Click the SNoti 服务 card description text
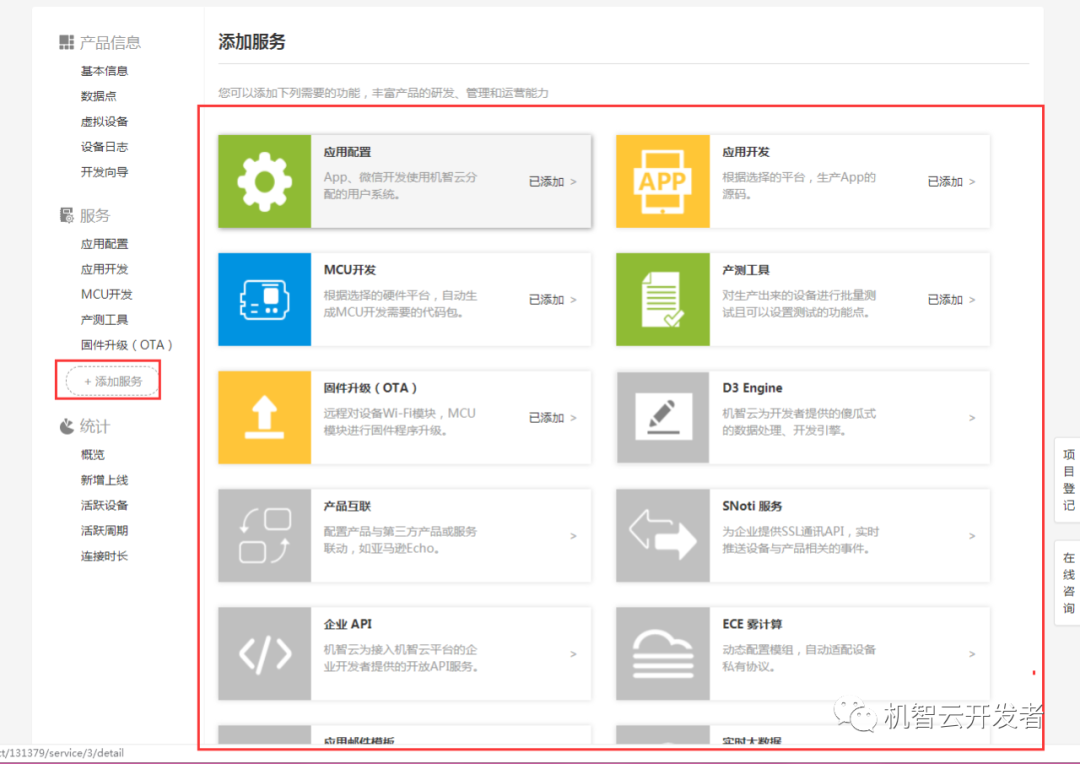1080x764 pixels. point(800,540)
